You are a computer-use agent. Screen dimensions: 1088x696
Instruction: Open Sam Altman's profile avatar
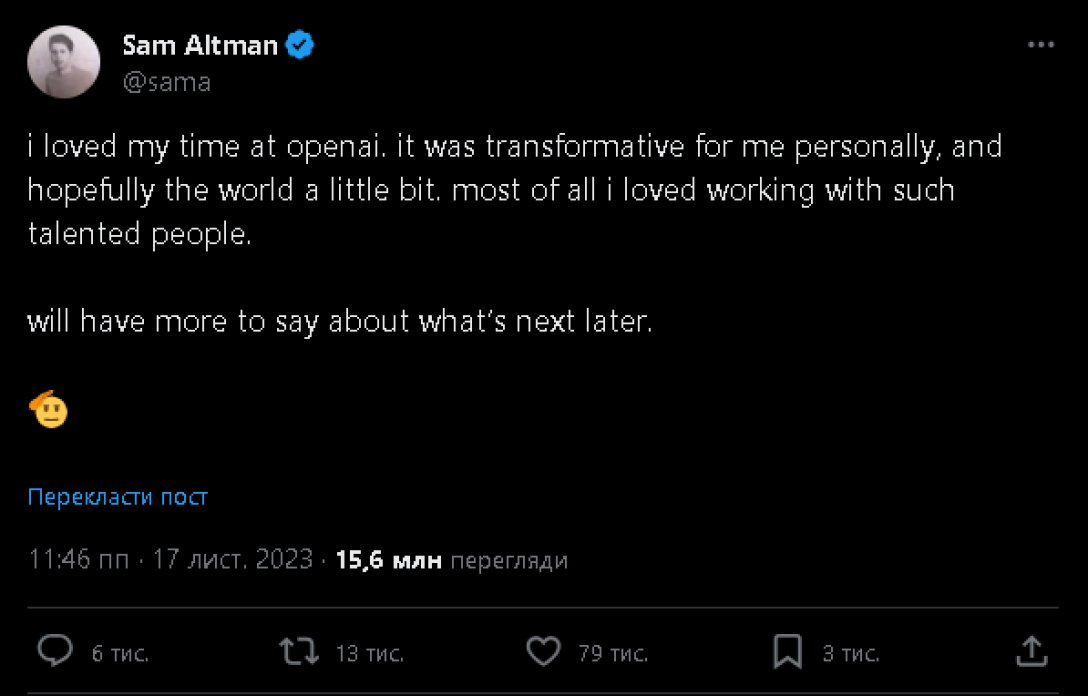[x=64, y=62]
